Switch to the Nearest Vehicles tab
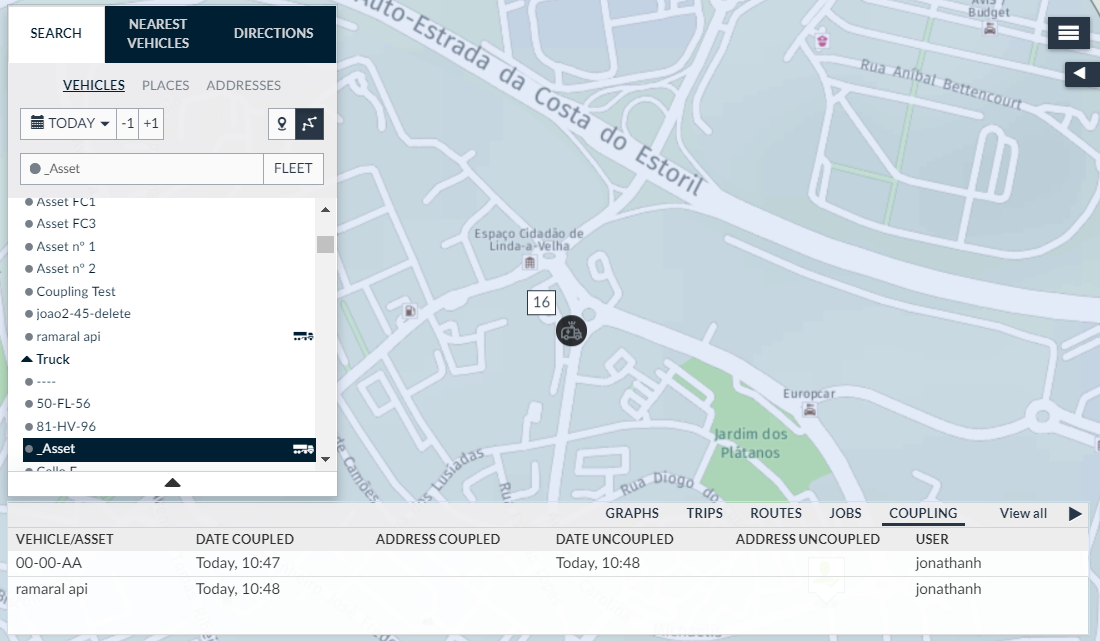This screenshot has width=1100, height=641. click(x=158, y=34)
